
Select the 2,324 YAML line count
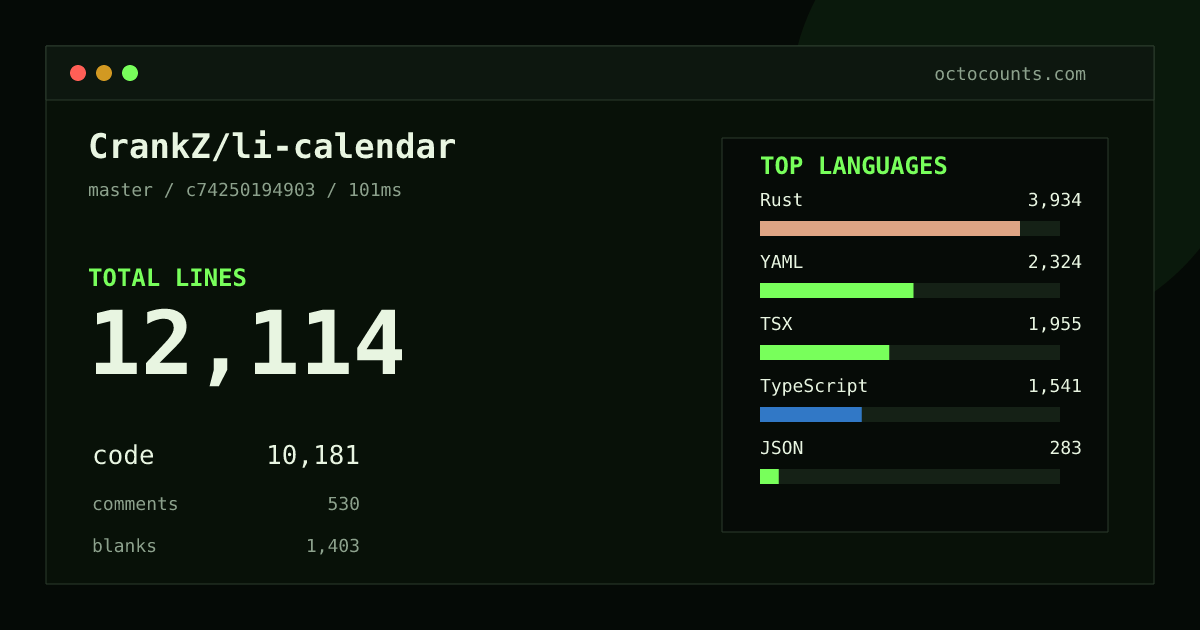[1055, 262]
